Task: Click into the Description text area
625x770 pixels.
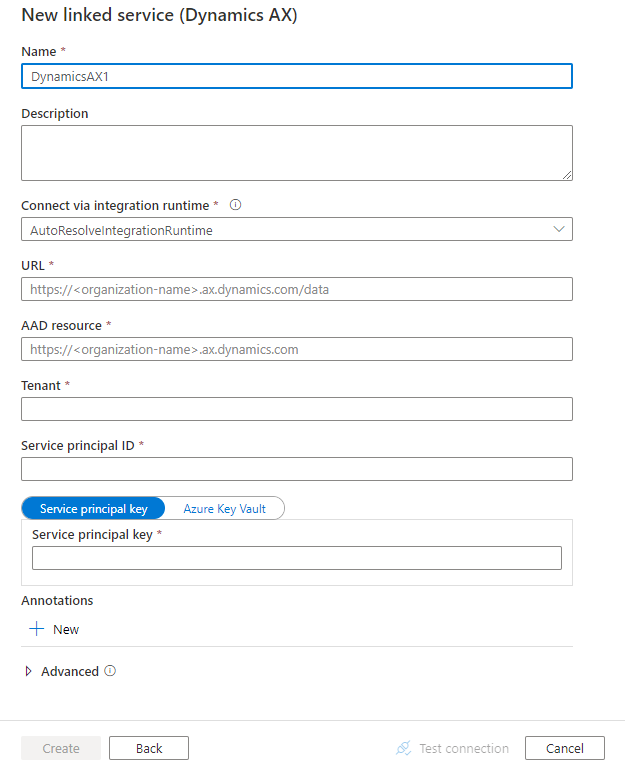Action: 296,153
